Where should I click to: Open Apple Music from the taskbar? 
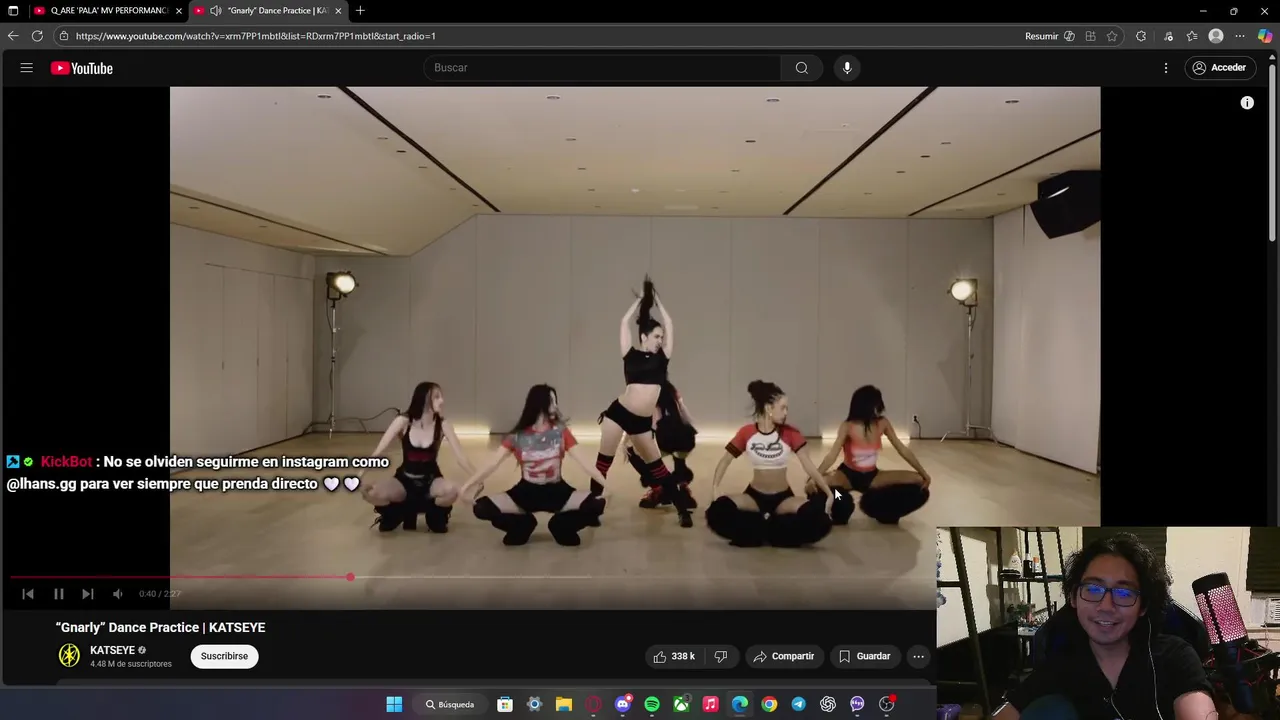coord(710,704)
